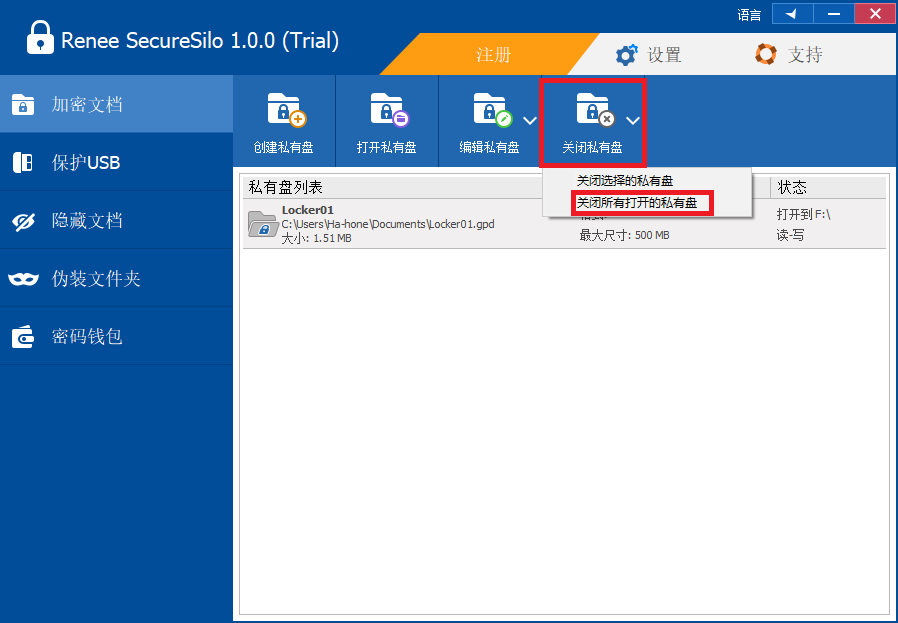898x623 pixels.
Task: Close the SecureSilo window
Action: 875,14
